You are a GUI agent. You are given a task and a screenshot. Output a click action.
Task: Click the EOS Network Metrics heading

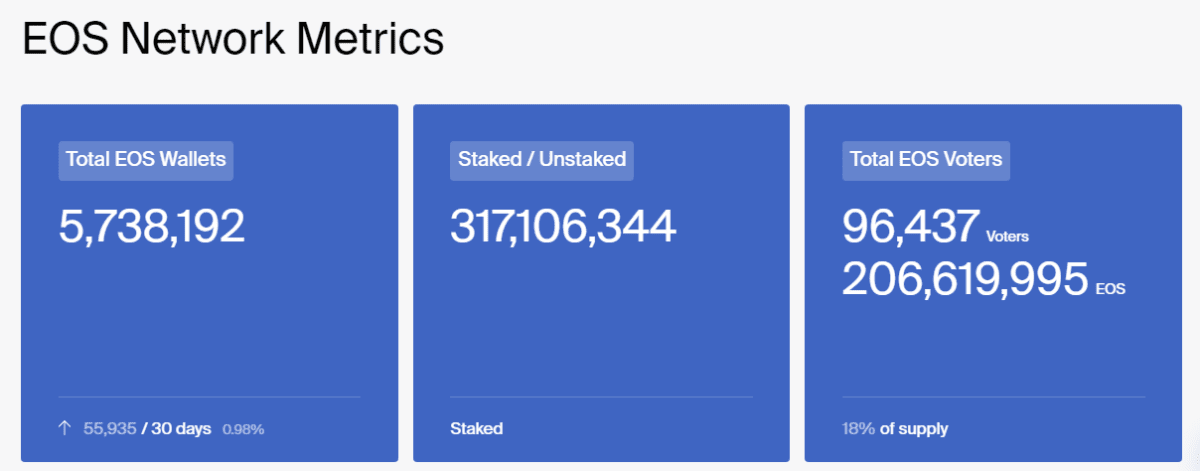[x=232, y=40]
